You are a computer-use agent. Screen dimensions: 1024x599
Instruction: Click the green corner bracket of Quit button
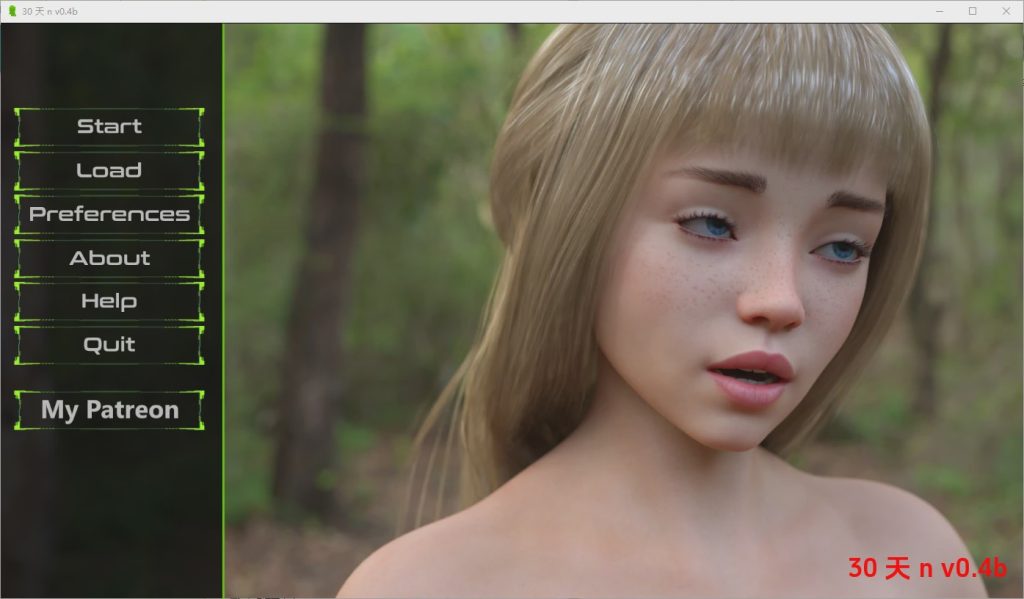[18, 329]
